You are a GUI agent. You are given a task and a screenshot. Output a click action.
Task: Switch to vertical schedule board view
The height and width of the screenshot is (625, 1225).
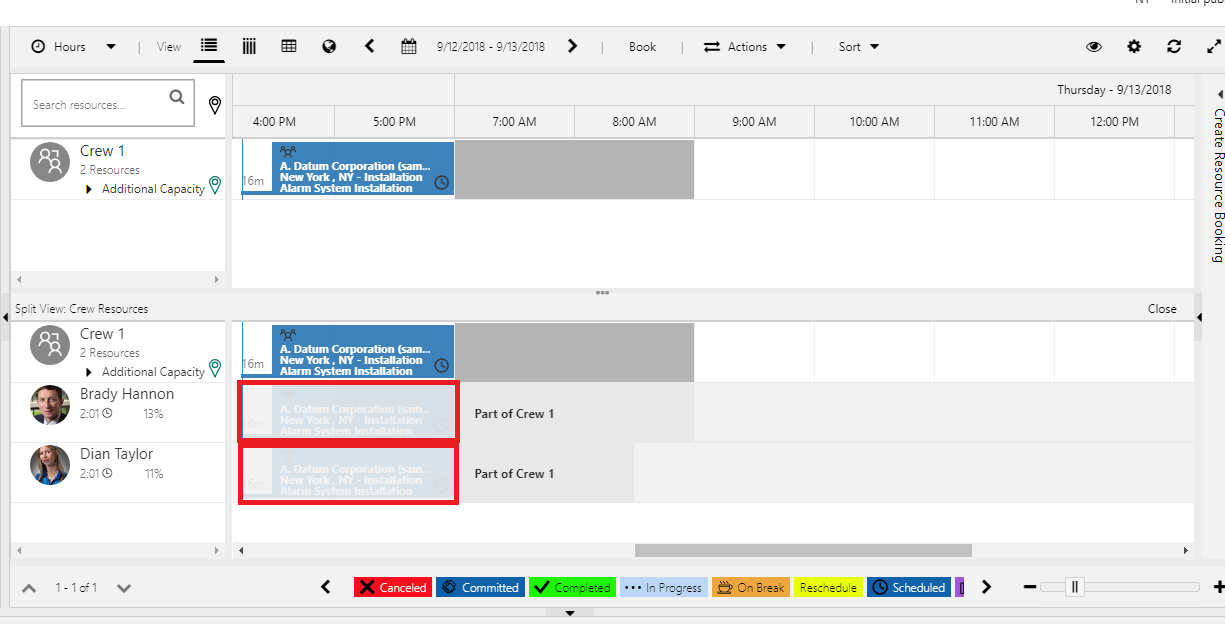click(x=249, y=46)
